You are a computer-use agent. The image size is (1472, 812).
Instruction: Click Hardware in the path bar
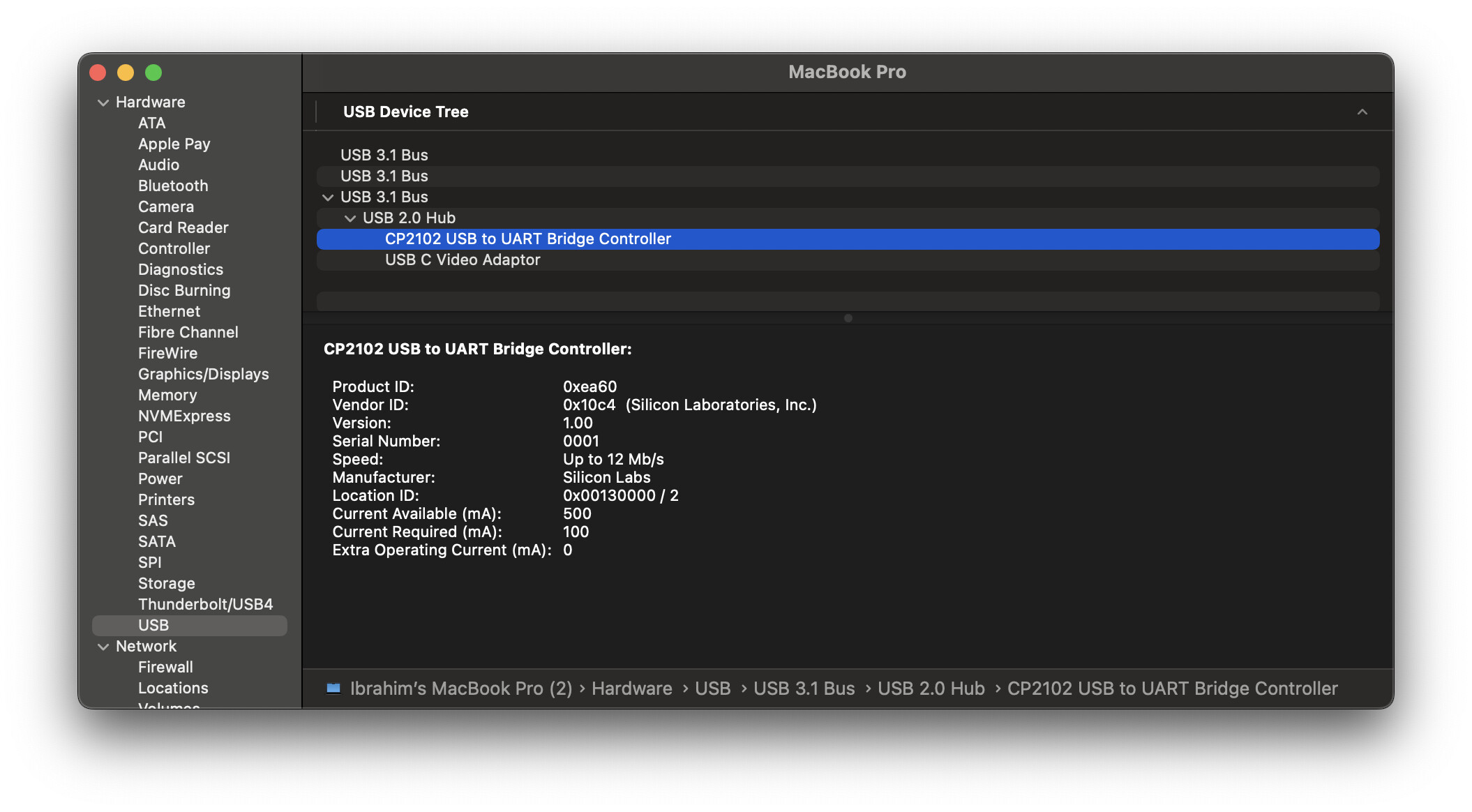click(x=631, y=689)
